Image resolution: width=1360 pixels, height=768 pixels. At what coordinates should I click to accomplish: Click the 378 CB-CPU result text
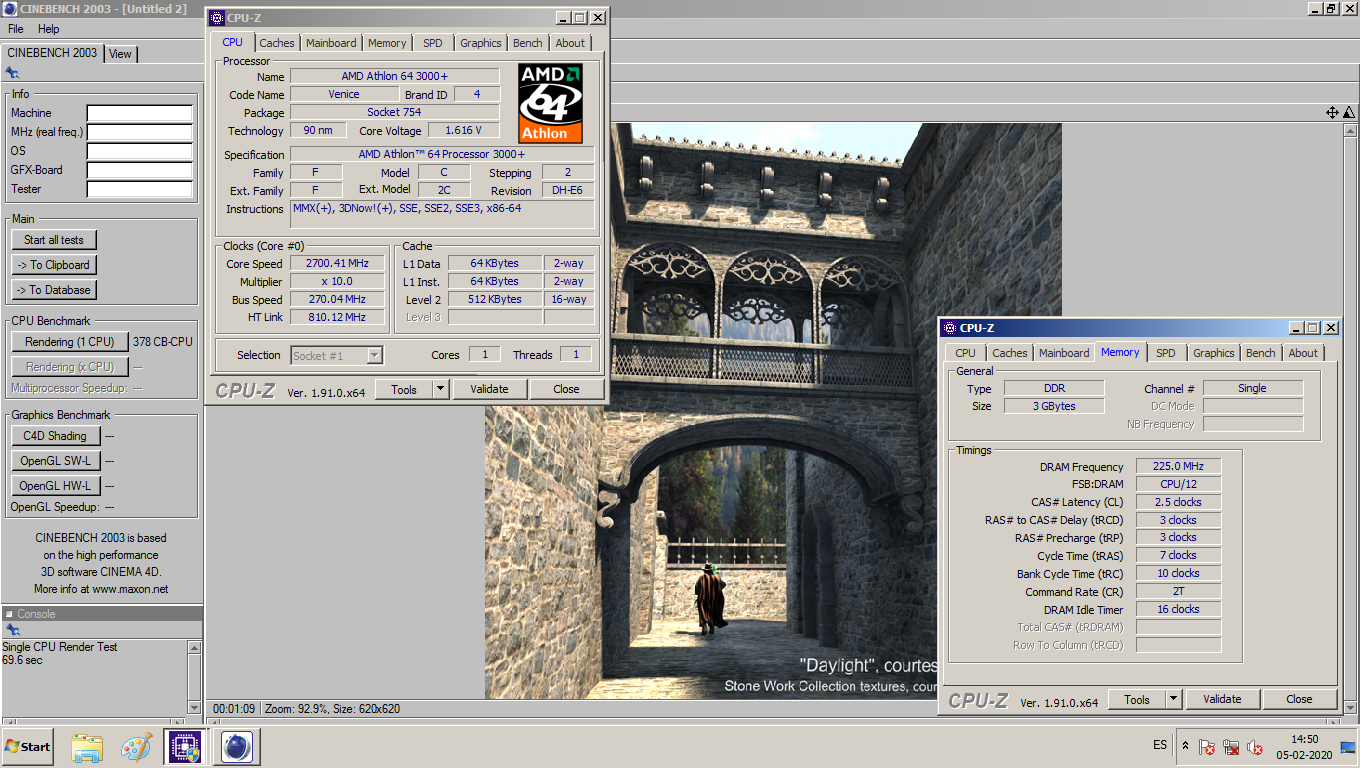pyautogui.click(x=162, y=342)
